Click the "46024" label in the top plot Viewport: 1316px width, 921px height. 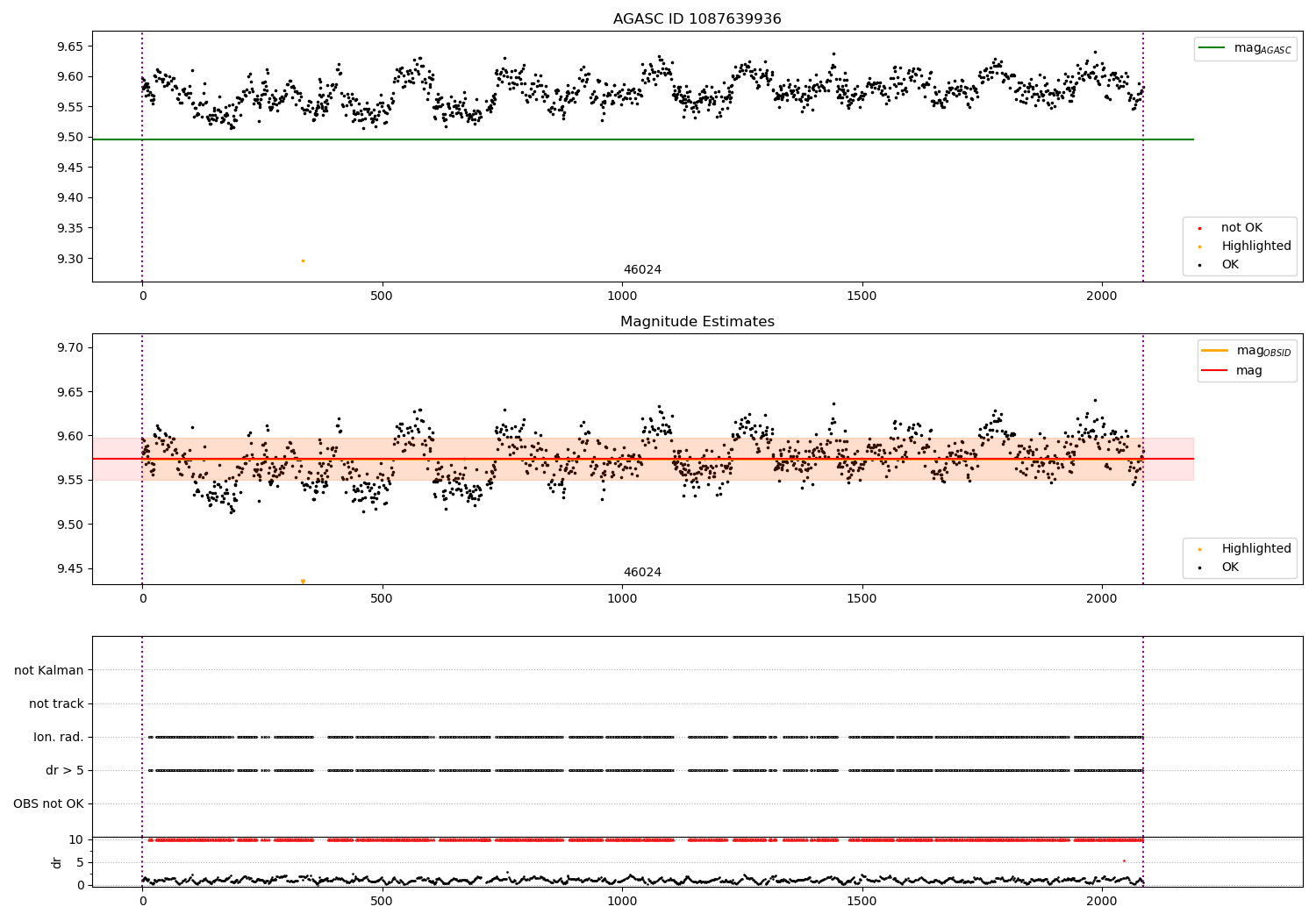point(642,270)
